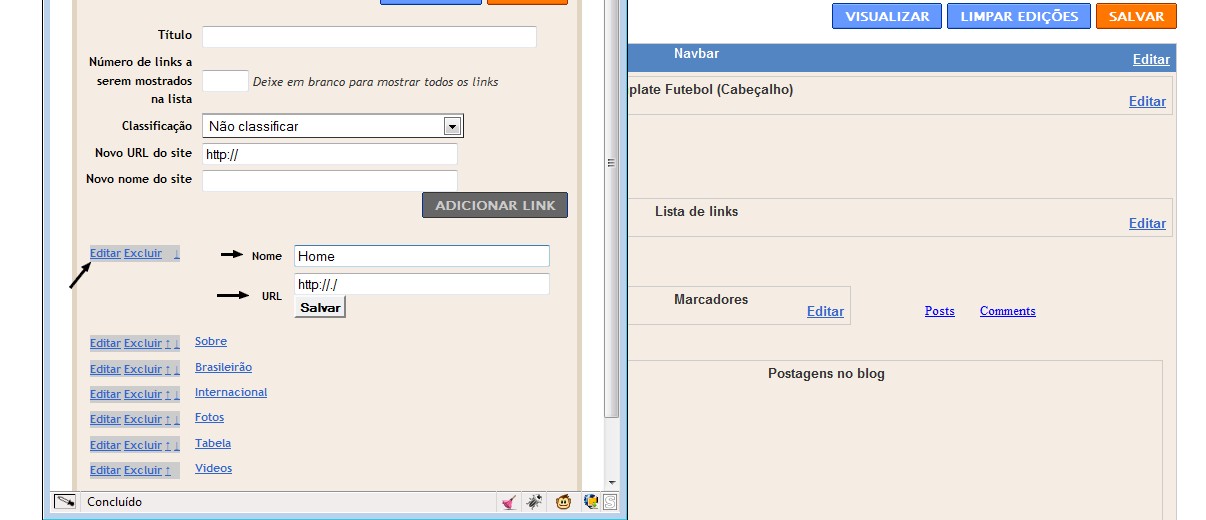Click the bug icon in the status bar
1206x520 pixels.
[x=535, y=502]
